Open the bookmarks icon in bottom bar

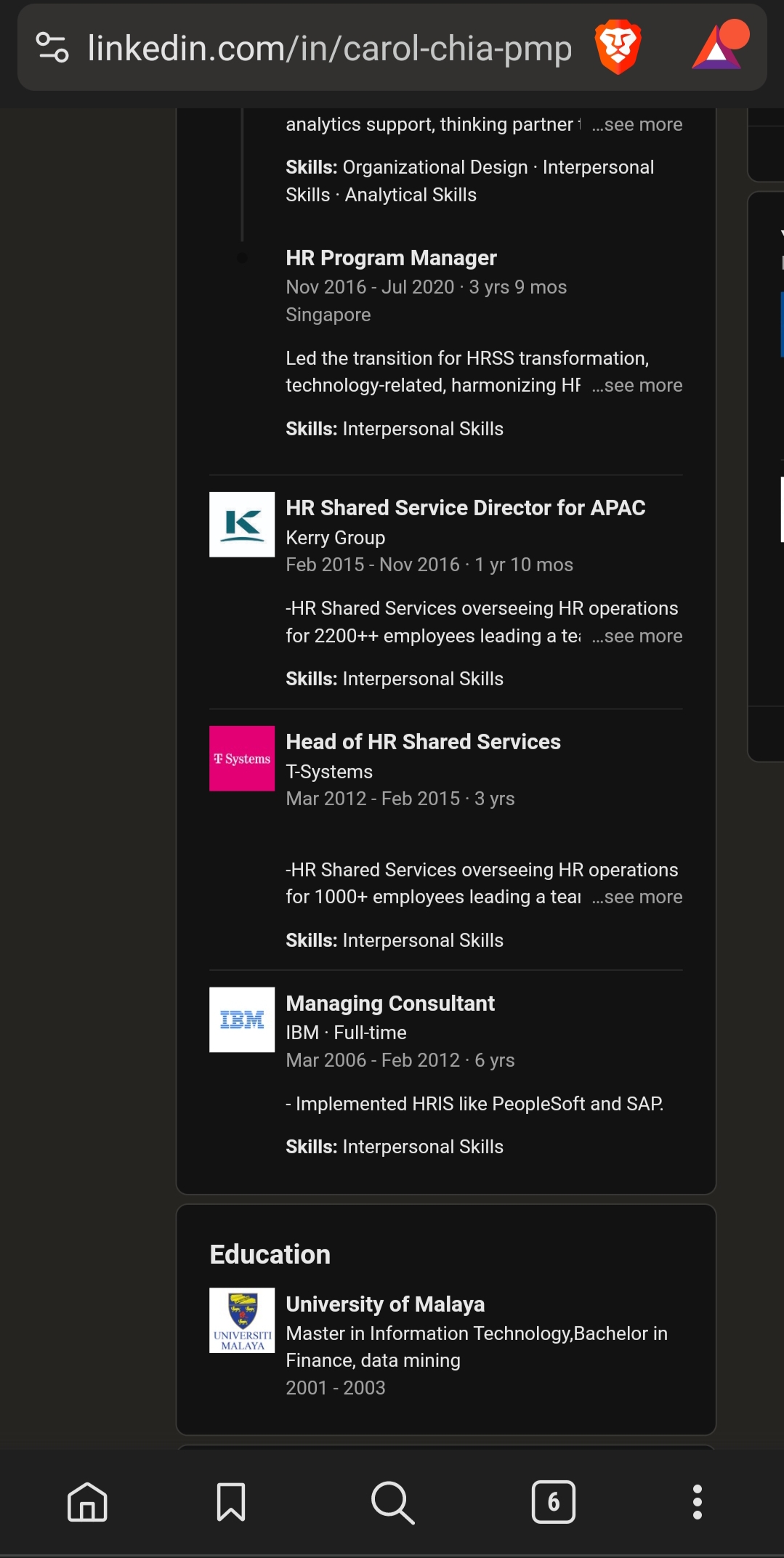[x=231, y=1502]
